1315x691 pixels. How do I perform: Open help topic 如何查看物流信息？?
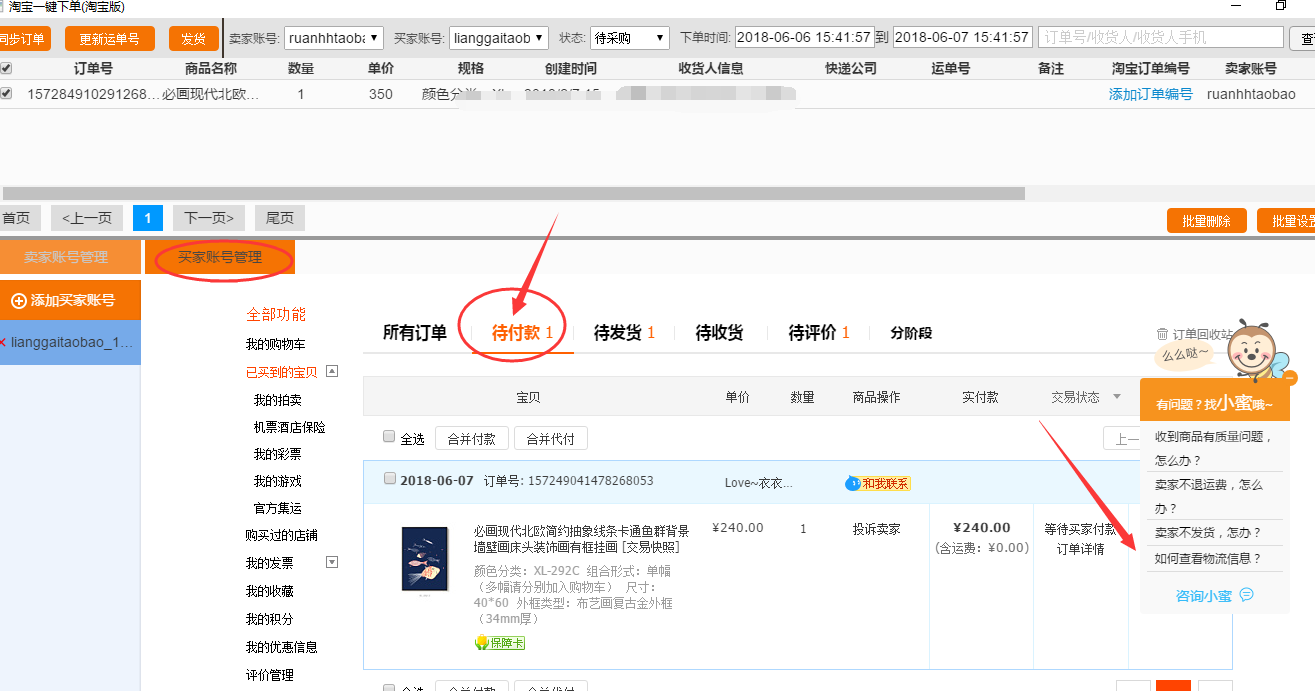[x=1208, y=559]
